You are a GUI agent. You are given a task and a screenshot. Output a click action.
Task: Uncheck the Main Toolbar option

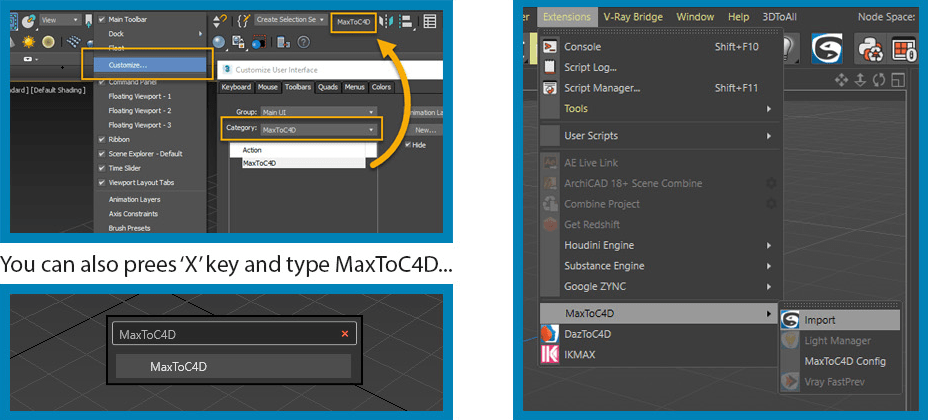point(102,20)
